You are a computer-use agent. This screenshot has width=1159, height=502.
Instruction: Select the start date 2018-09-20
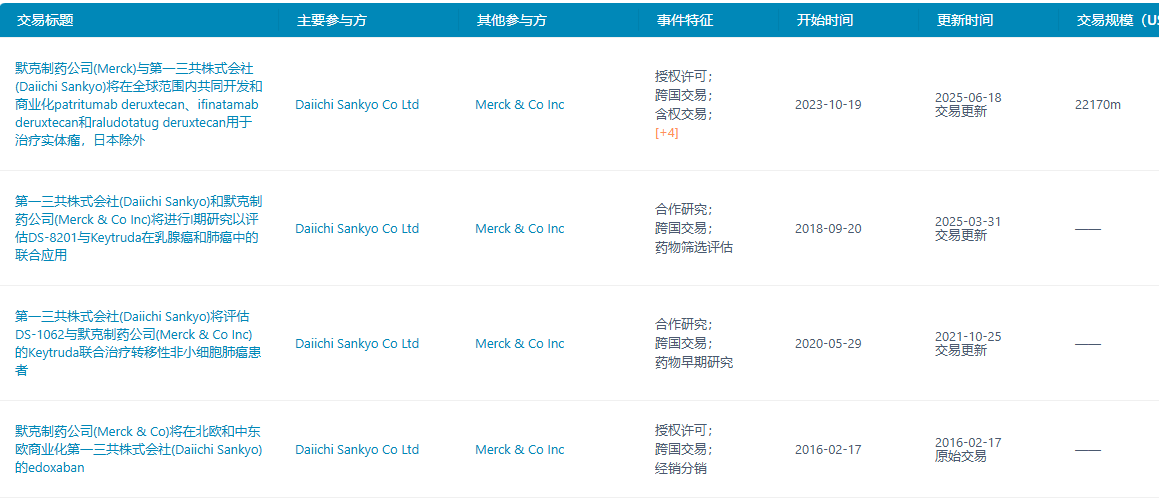828,229
